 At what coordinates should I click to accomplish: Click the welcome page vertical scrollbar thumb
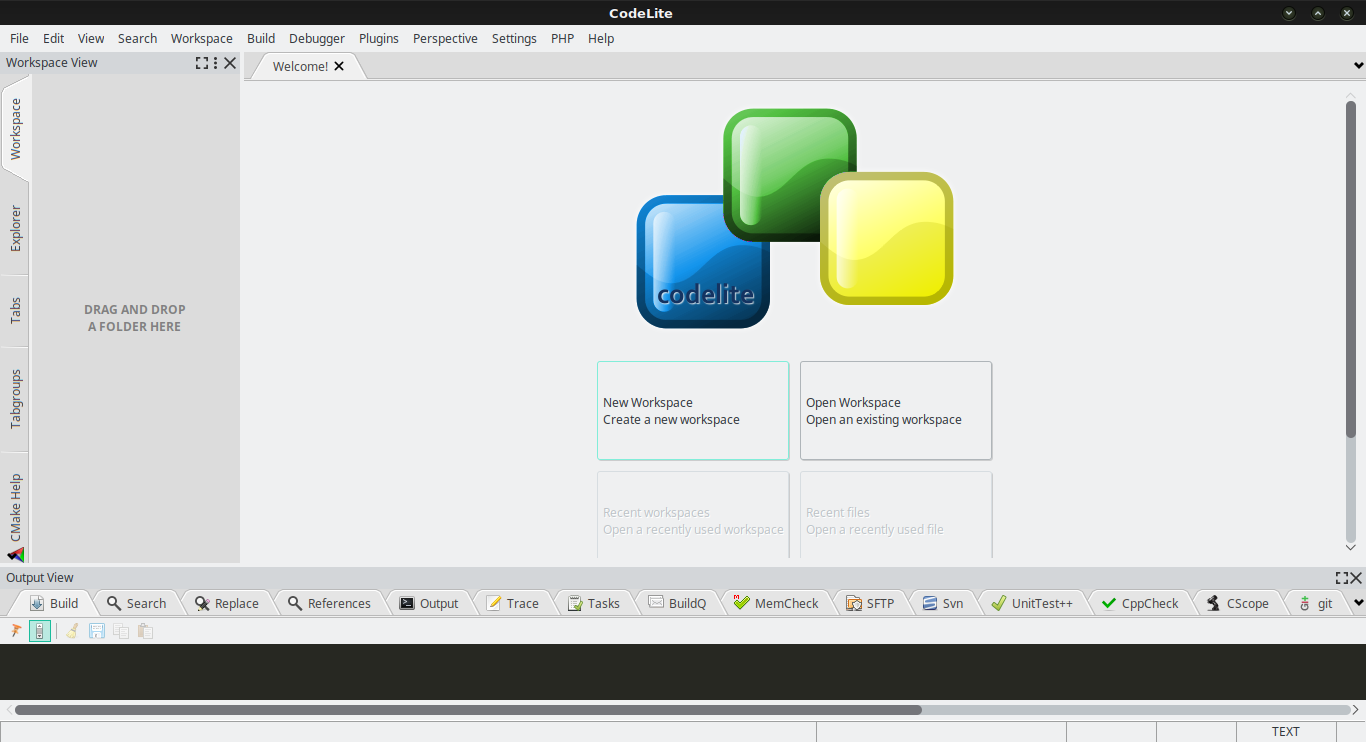1351,270
